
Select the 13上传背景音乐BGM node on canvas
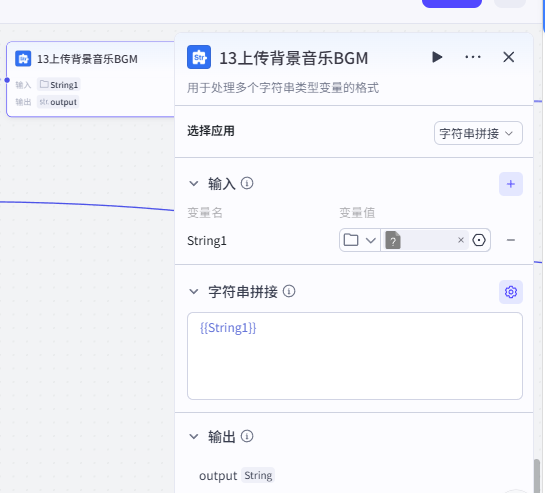(x=90, y=79)
